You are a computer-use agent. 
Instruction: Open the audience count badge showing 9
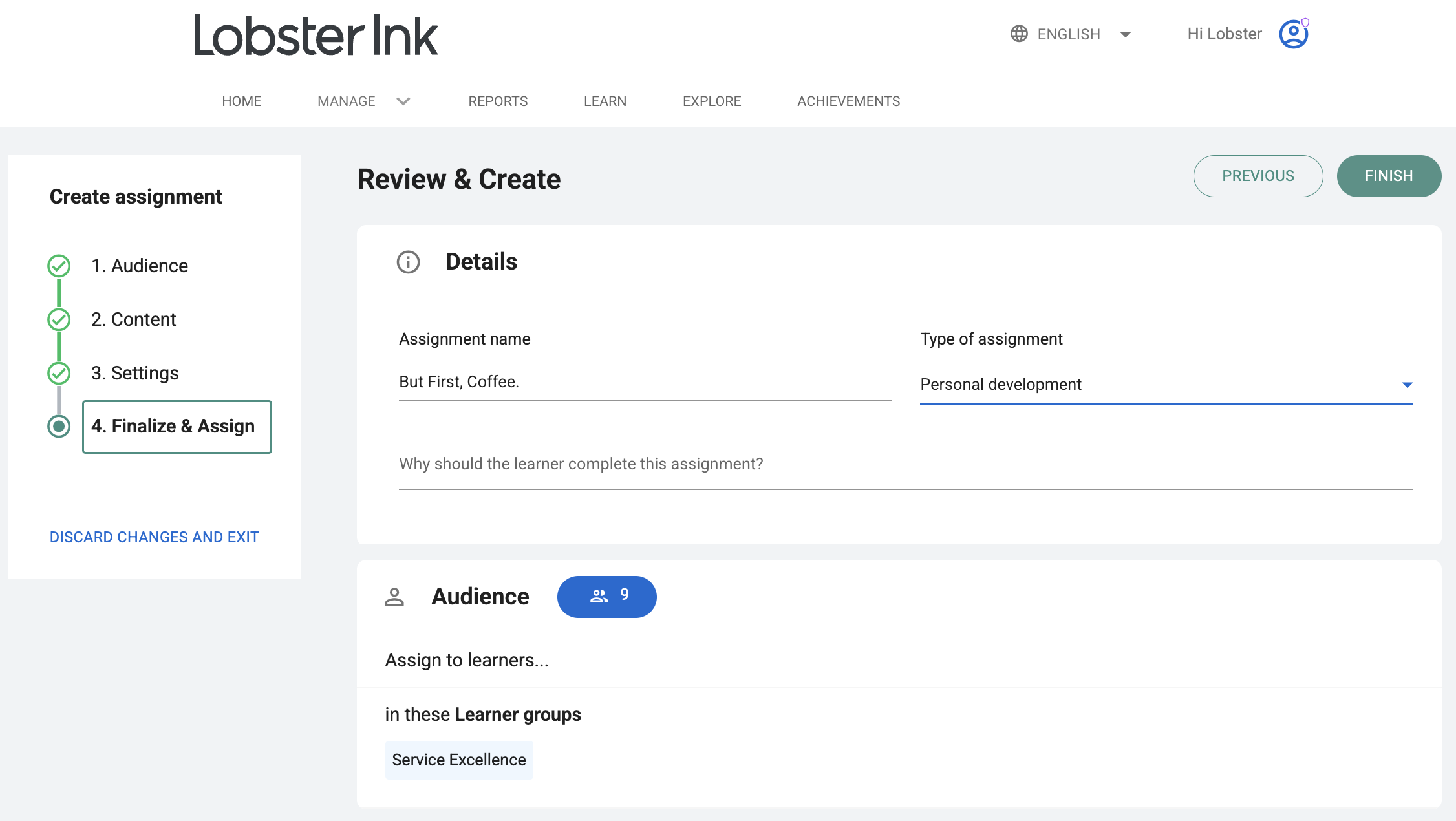pos(607,597)
